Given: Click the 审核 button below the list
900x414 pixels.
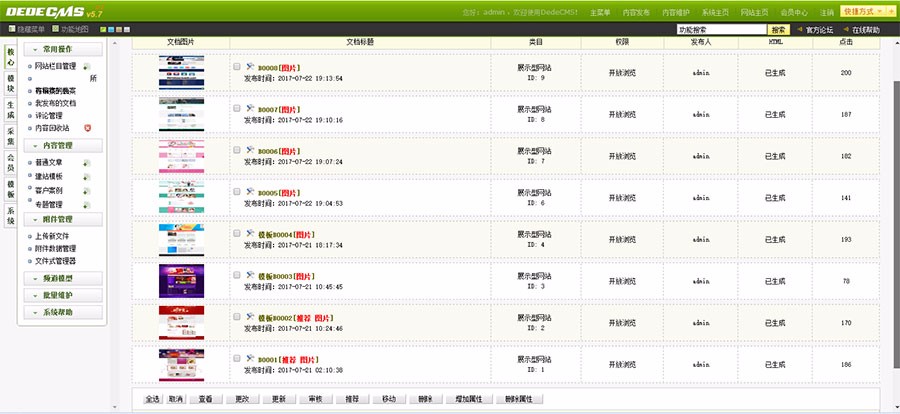Looking at the screenshot, I should coord(315,399).
